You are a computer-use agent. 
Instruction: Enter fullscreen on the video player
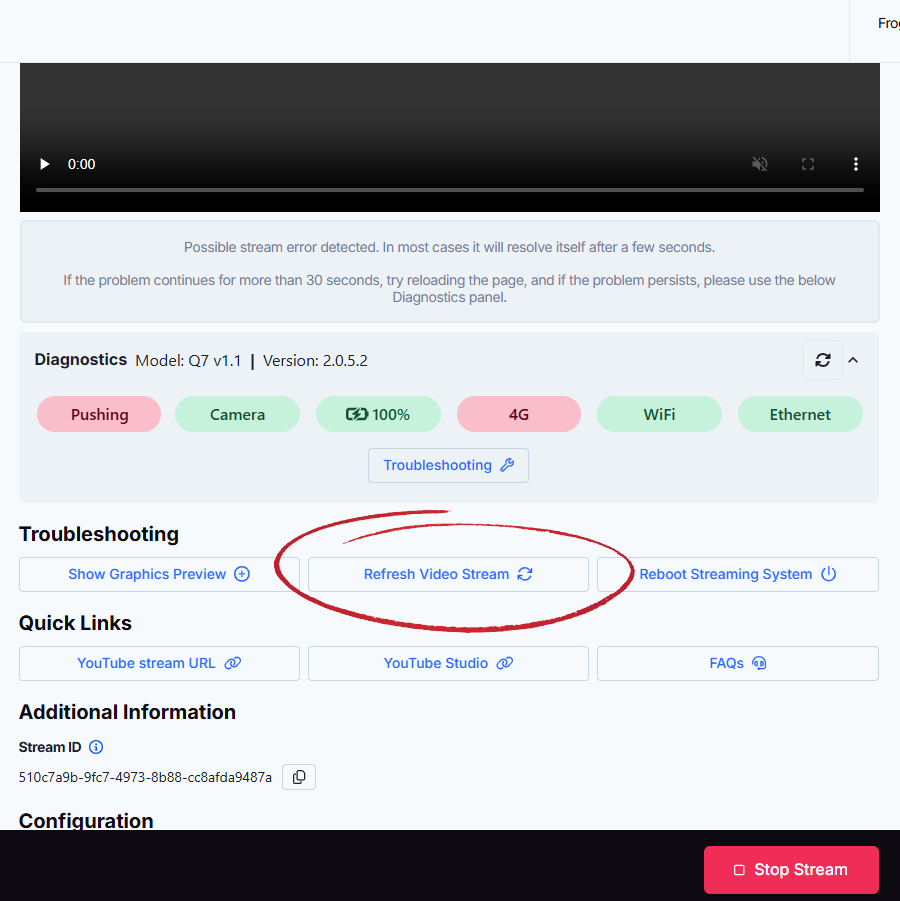coord(807,164)
